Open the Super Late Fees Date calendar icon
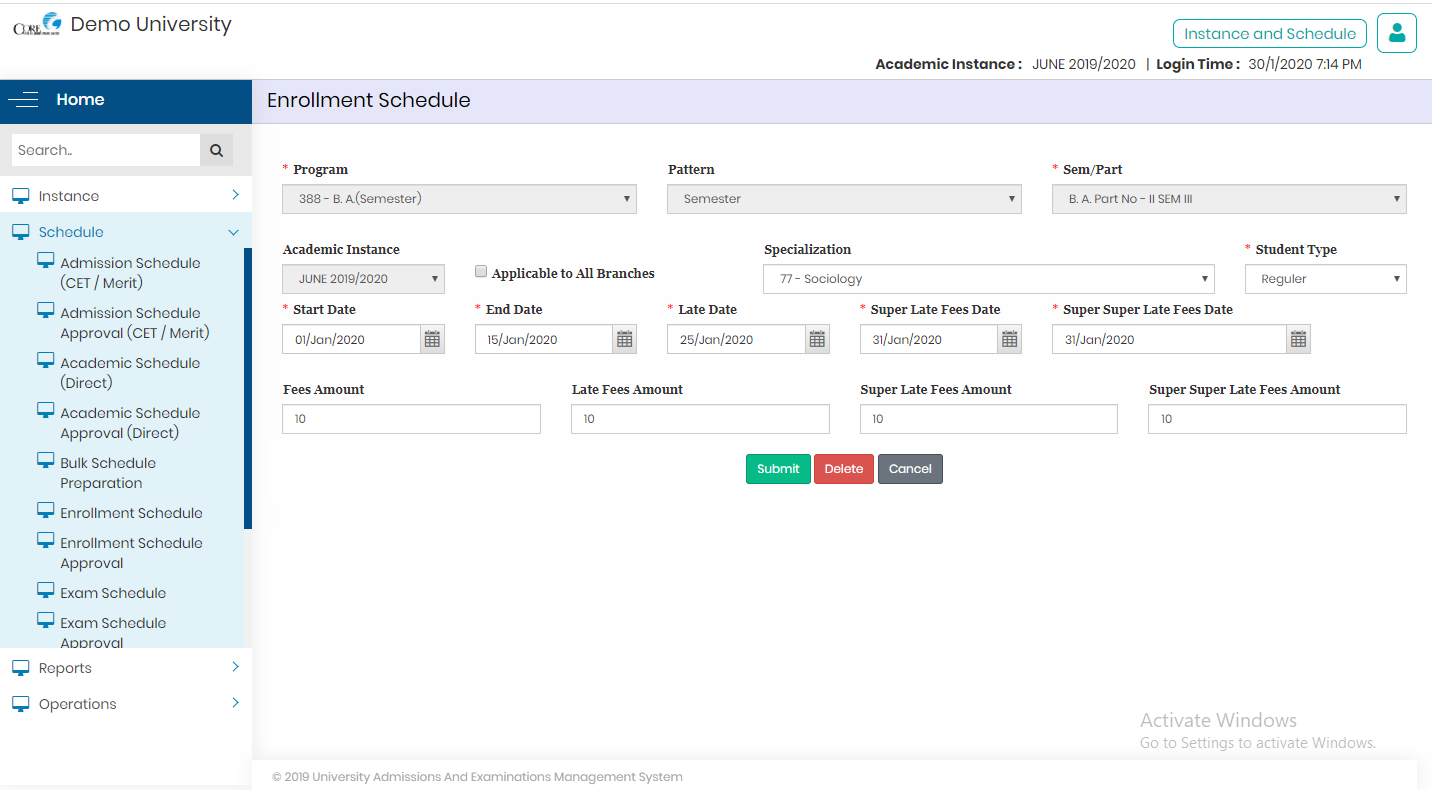The width and height of the screenshot is (1432, 790). click(1010, 340)
